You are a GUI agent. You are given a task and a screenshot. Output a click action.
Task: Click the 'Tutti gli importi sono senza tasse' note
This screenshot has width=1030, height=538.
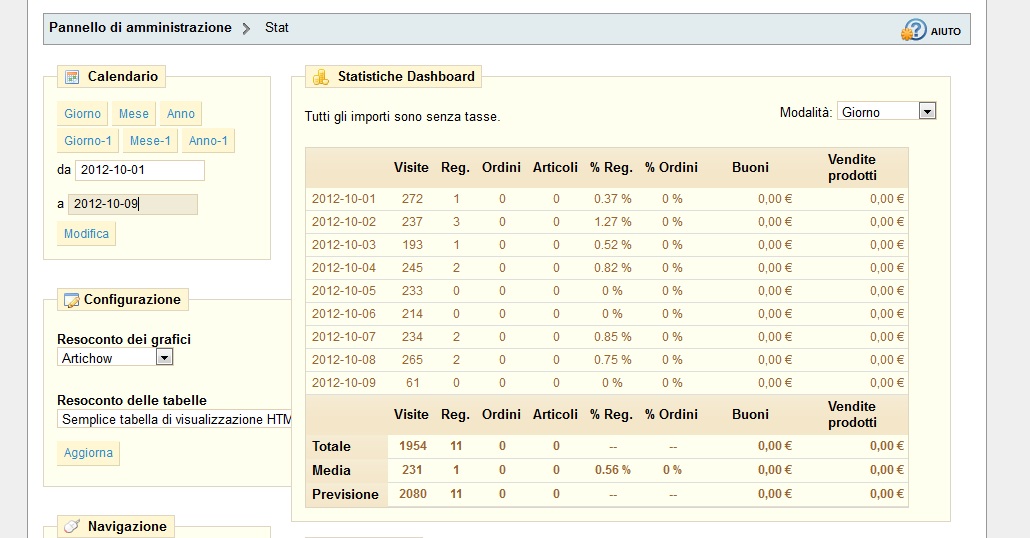pos(403,117)
